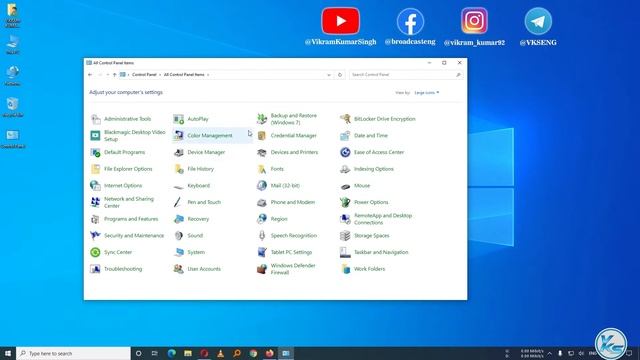Open the Color Management icon
Screen dimensions: 640x360
coord(179,136)
